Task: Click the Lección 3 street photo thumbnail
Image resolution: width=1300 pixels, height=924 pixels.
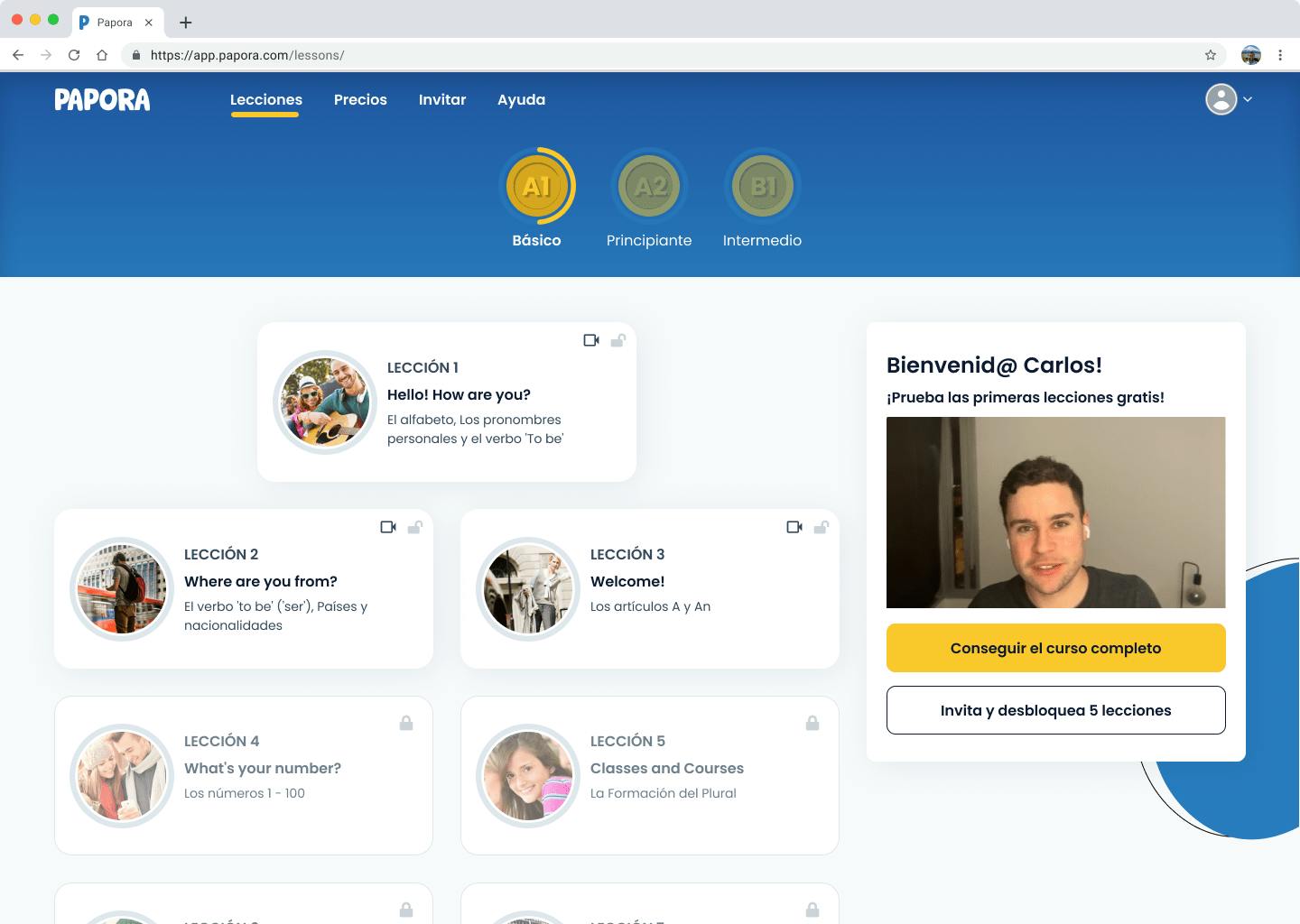Action: click(528, 589)
